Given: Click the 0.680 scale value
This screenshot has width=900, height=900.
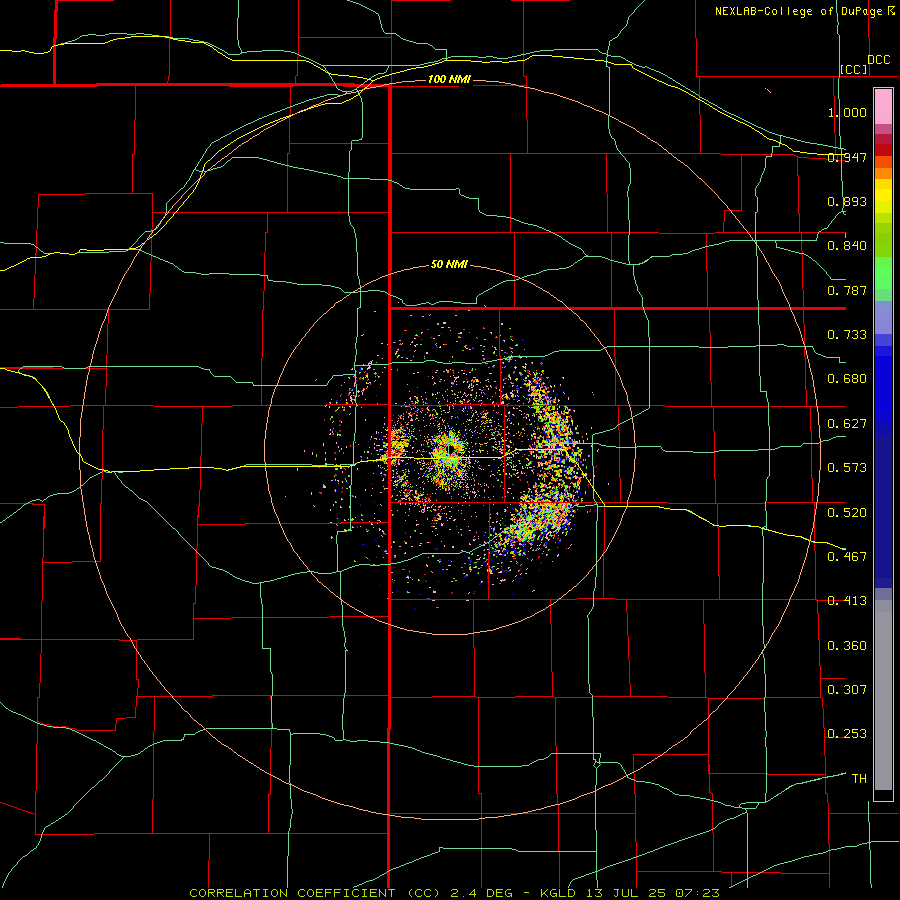Looking at the screenshot, I should 847,379.
